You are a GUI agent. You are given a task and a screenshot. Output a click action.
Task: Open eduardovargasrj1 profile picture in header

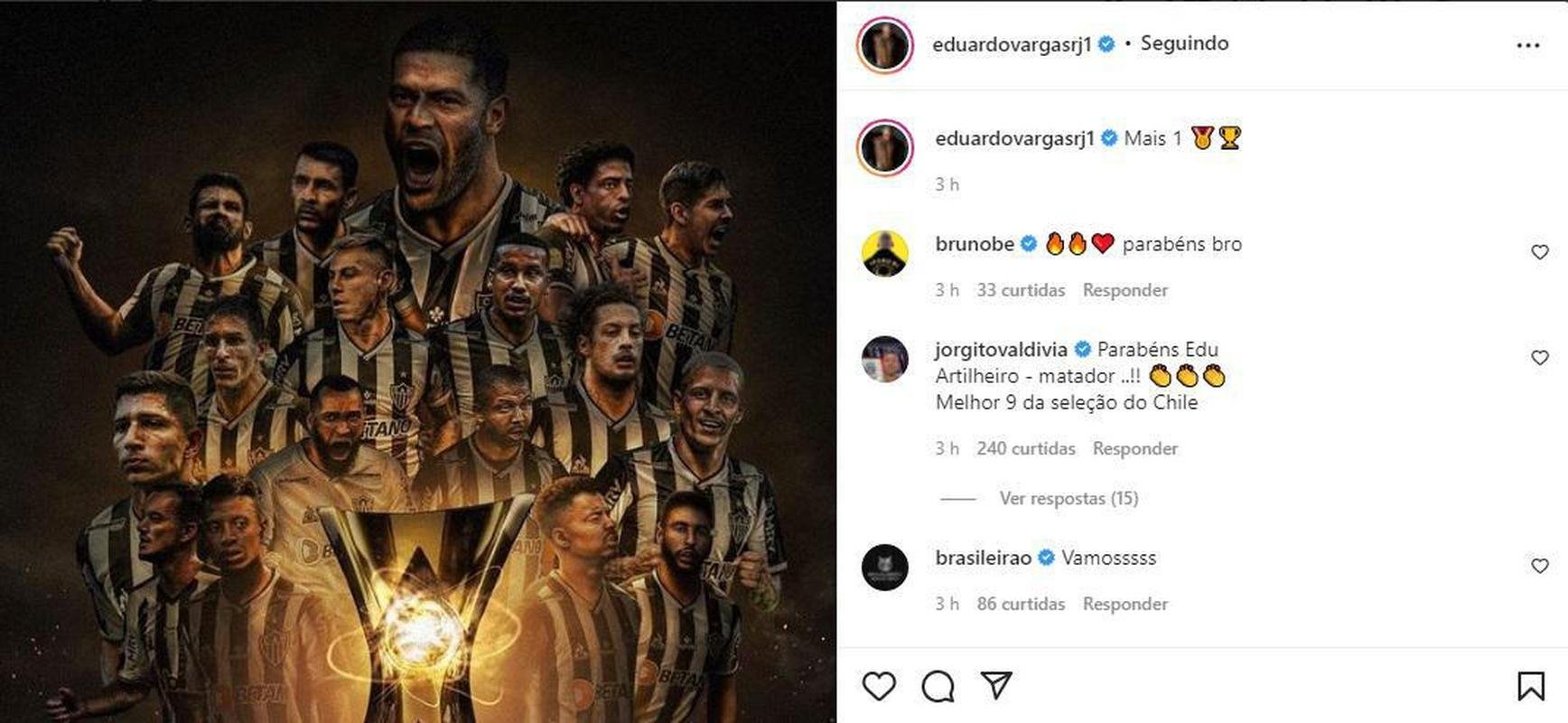coord(885,44)
